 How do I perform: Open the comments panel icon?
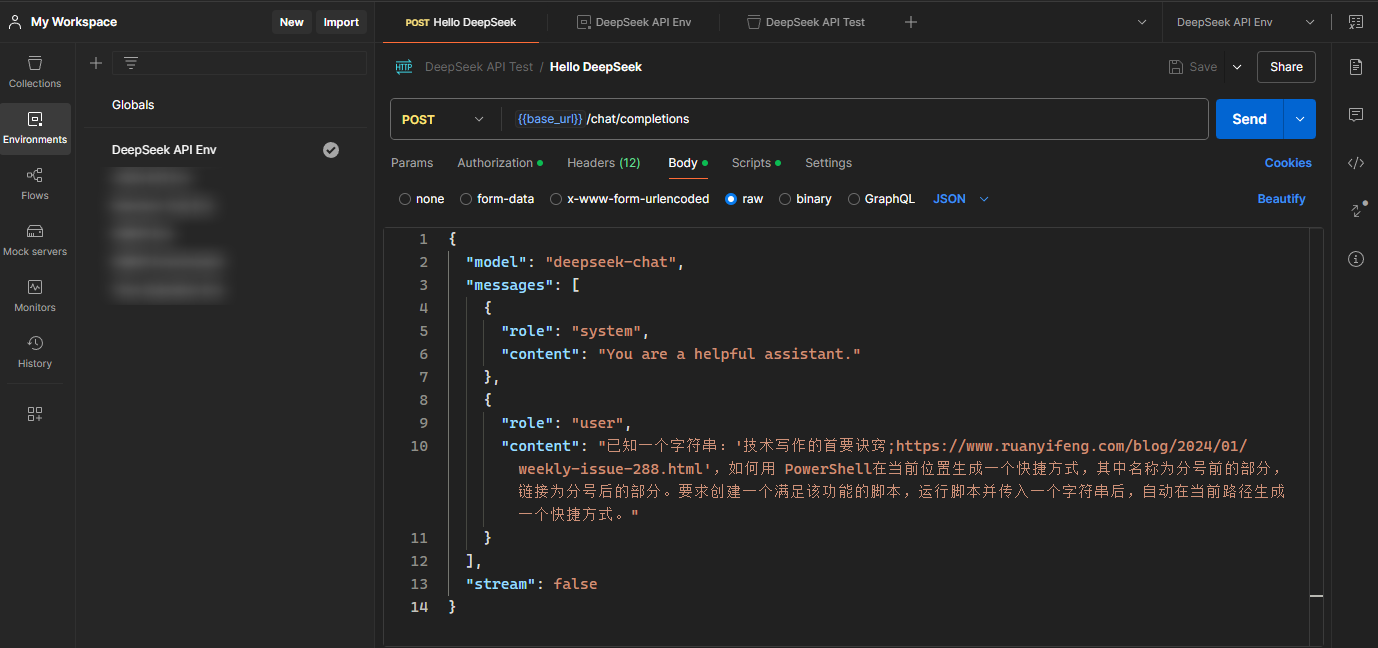point(1356,115)
